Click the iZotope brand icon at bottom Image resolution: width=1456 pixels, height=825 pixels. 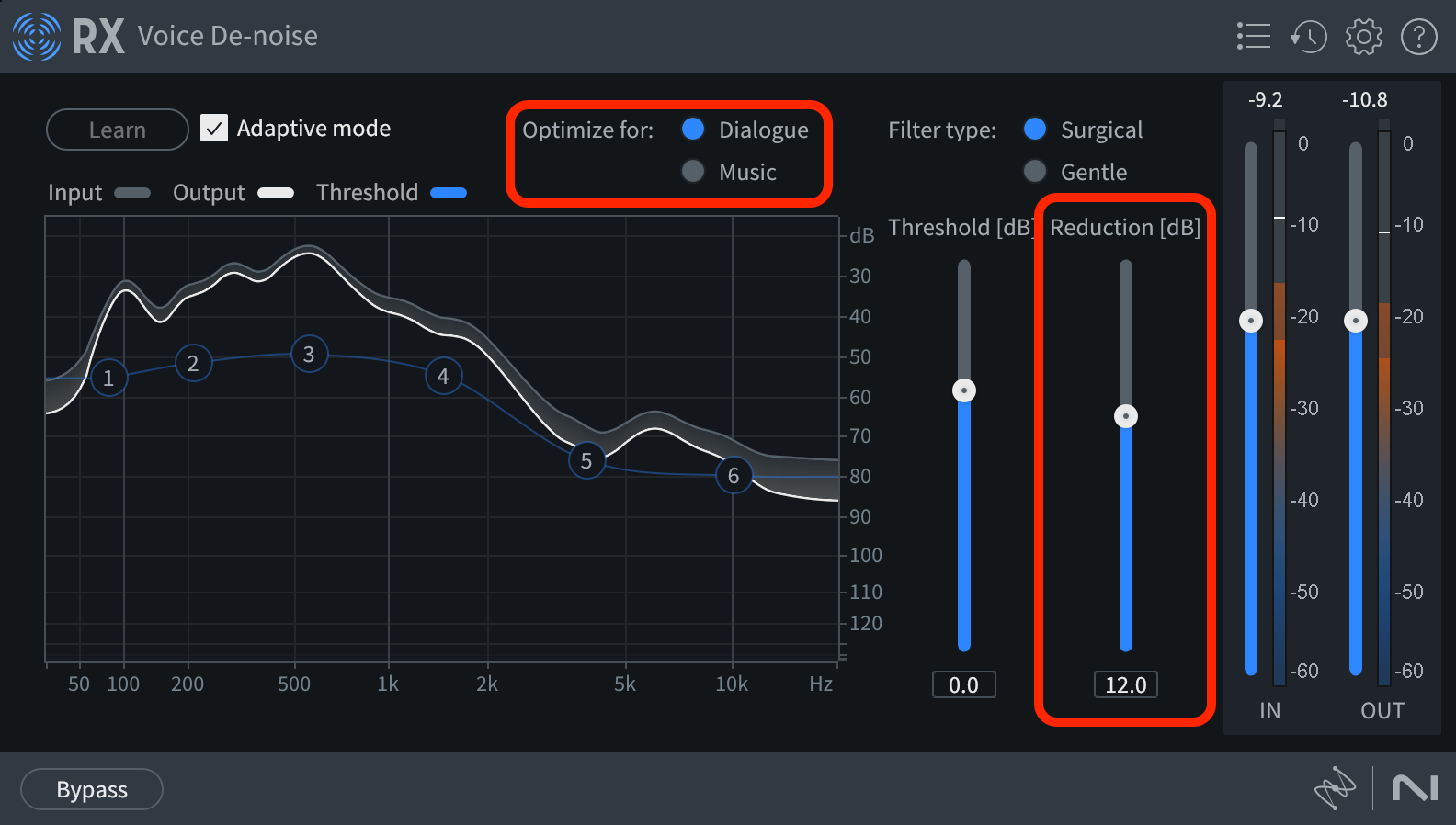pos(1335,788)
